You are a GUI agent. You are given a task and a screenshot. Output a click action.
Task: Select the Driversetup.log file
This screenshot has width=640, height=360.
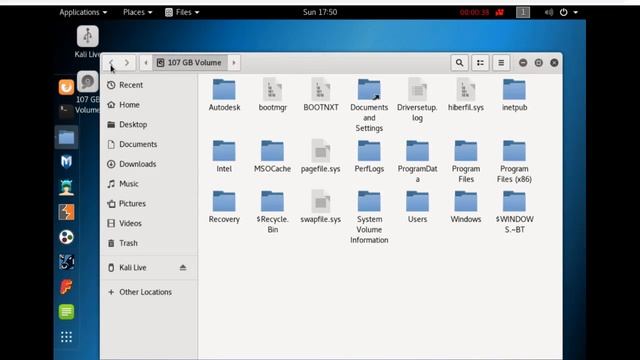[x=417, y=100]
